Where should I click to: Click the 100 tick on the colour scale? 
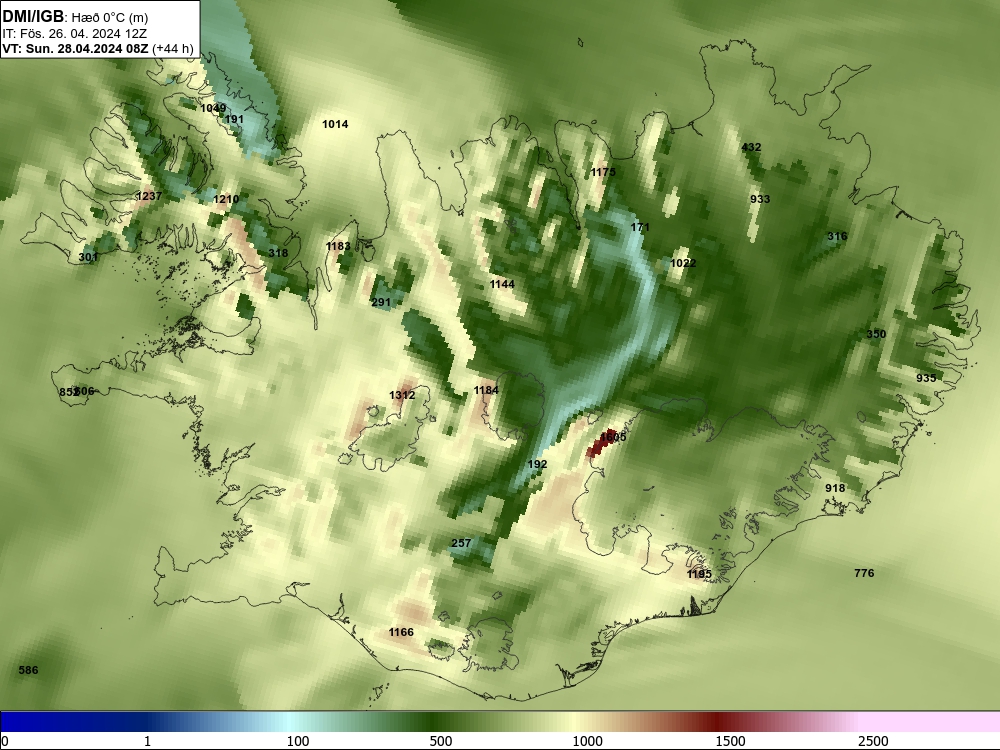click(x=298, y=741)
